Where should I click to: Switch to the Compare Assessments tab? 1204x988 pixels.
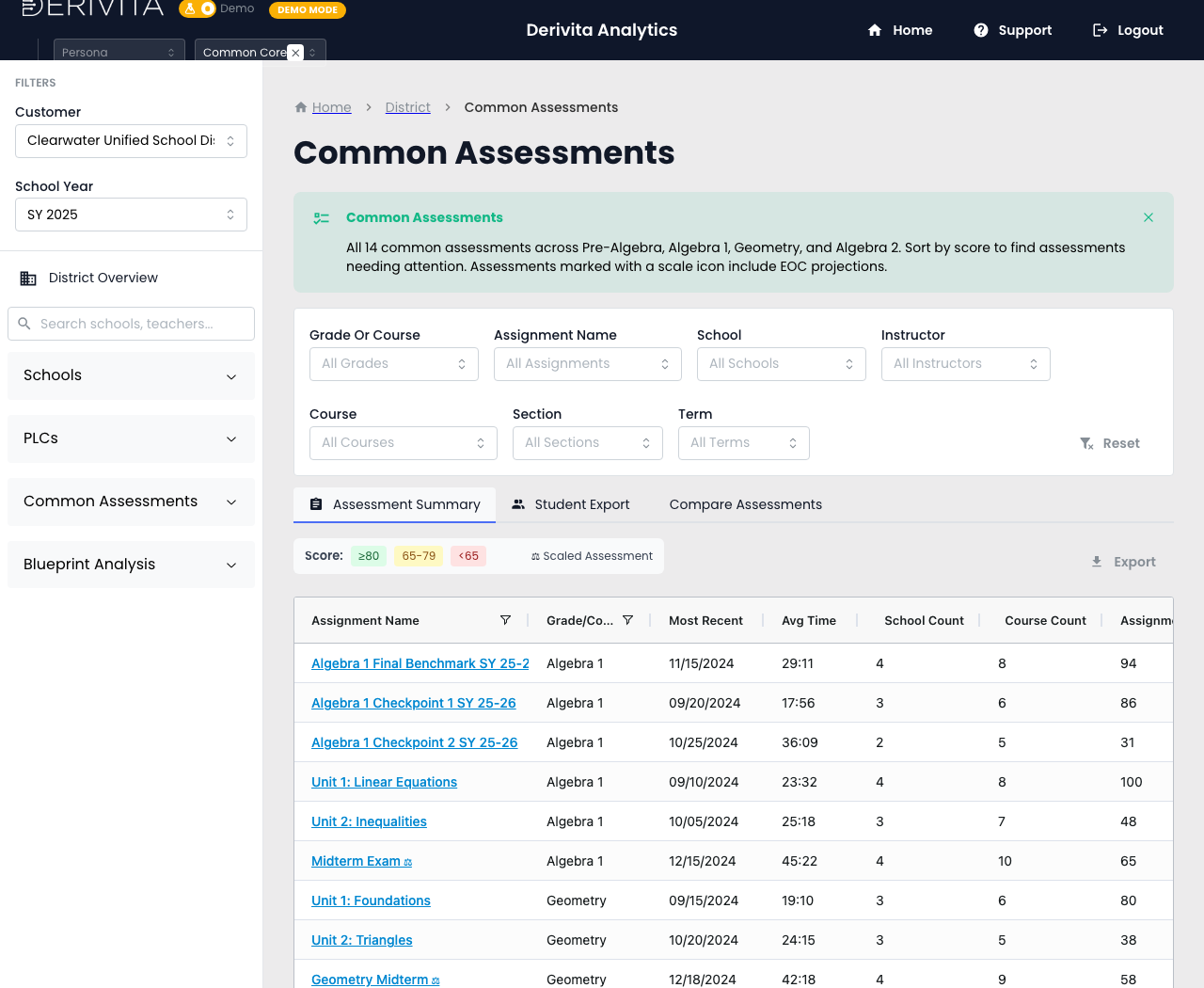(745, 504)
